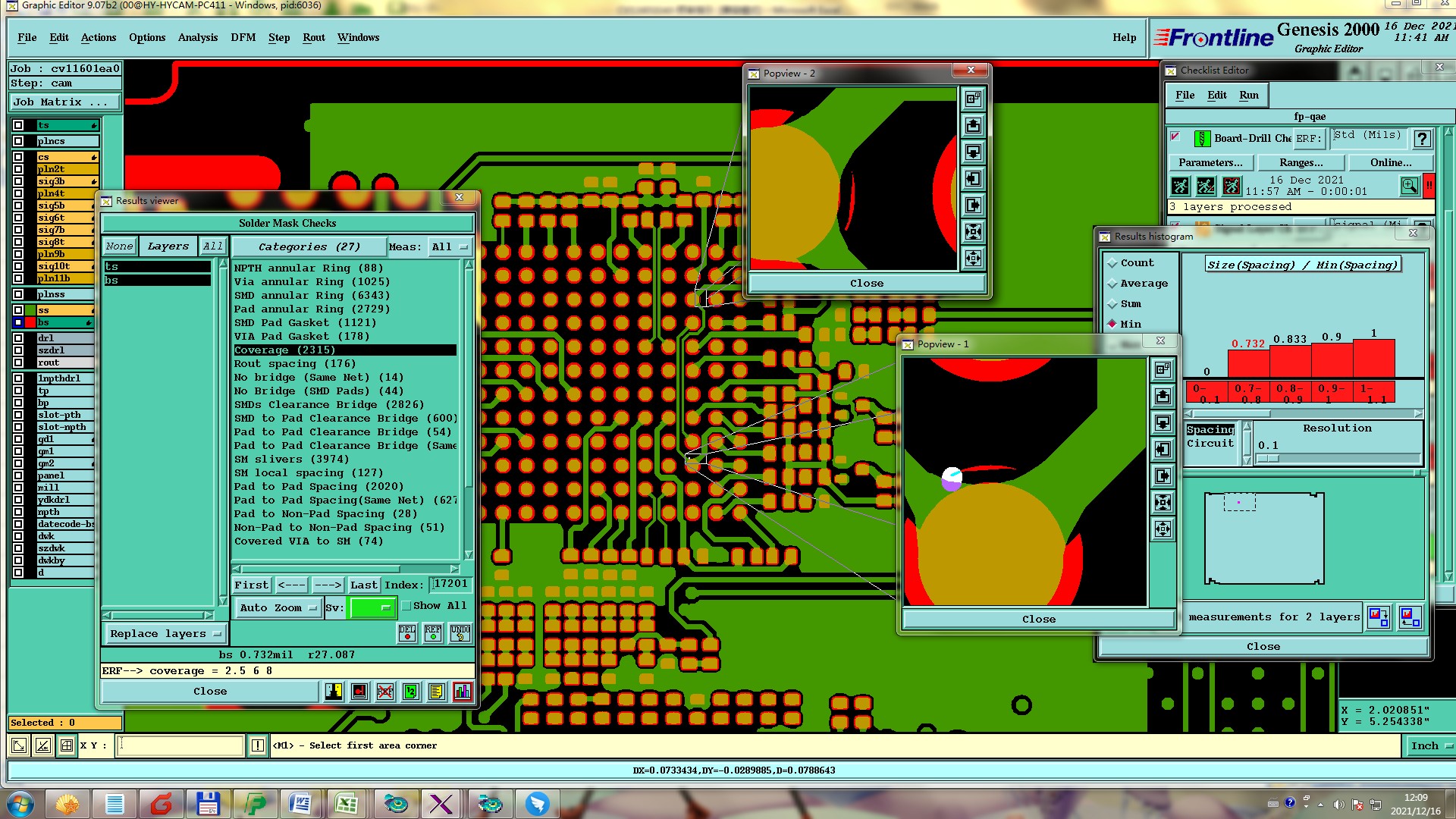Select the Average radio option
This screenshot has width=1456, height=819.
tap(1113, 284)
